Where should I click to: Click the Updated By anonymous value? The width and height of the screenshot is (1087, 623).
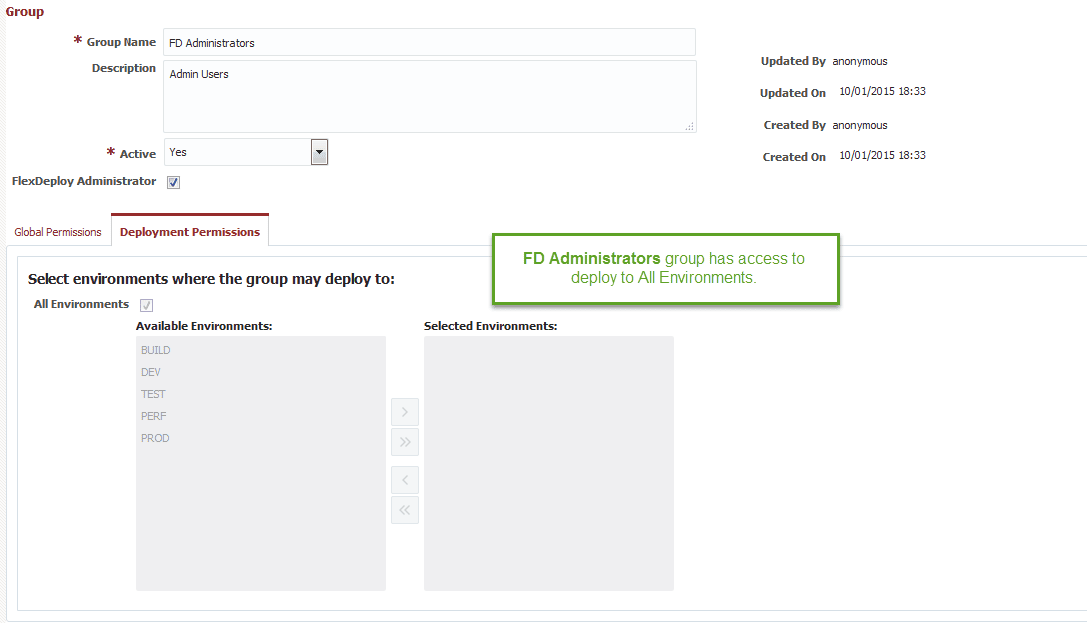coord(860,61)
